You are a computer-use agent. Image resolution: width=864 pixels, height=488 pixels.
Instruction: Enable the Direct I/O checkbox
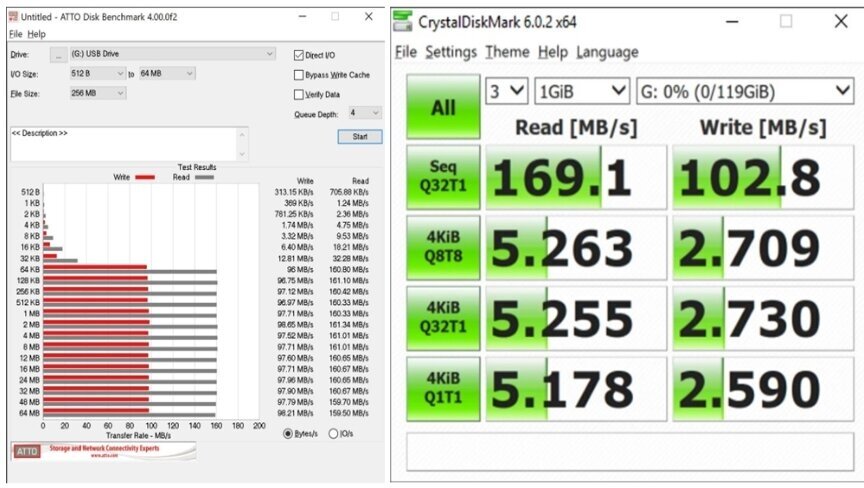pos(299,55)
